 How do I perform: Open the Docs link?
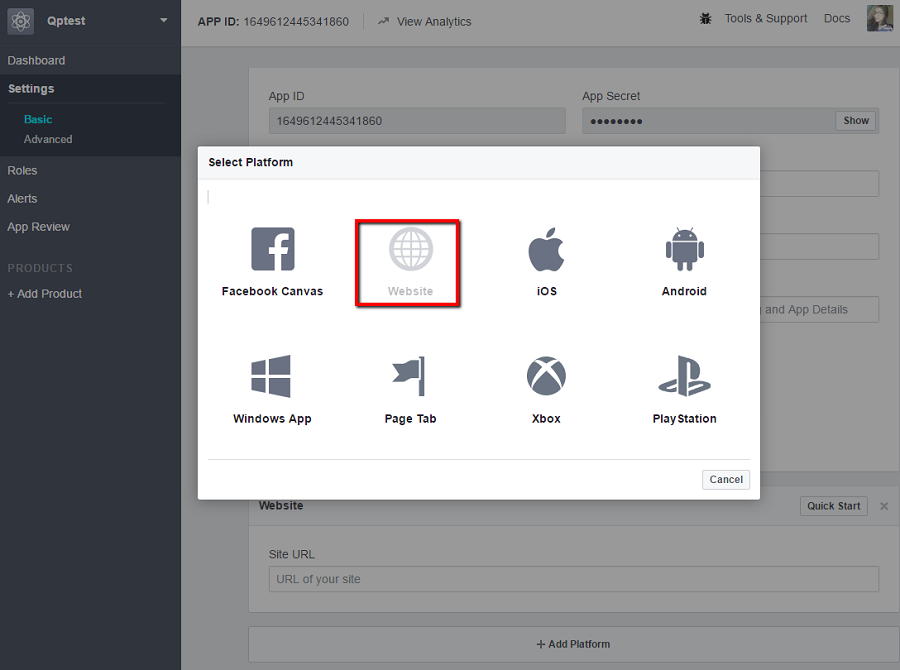pyautogui.click(x=837, y=18)
